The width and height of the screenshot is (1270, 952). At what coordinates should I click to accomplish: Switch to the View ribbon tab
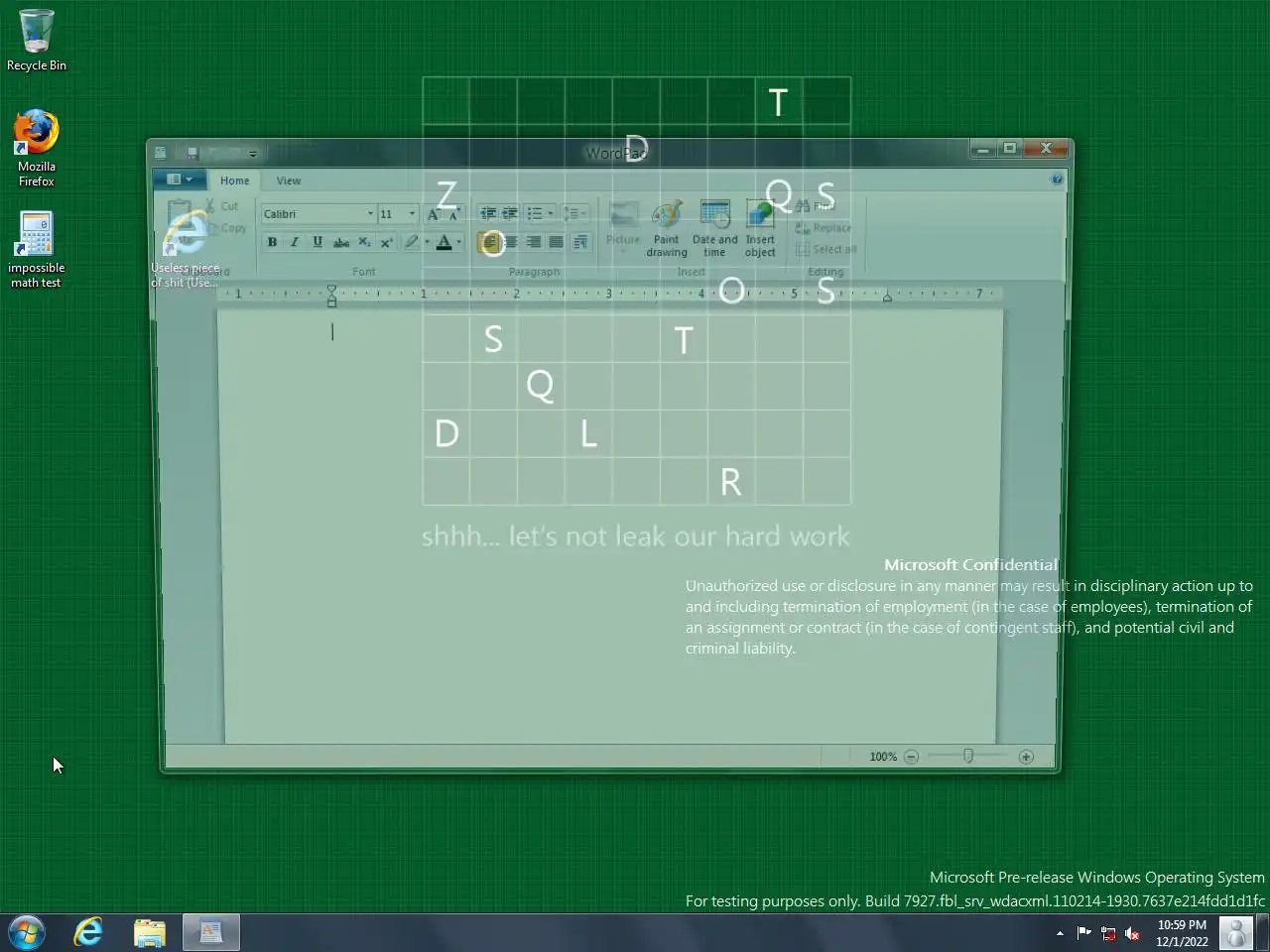pyautogui.click(x=289, y=180)
